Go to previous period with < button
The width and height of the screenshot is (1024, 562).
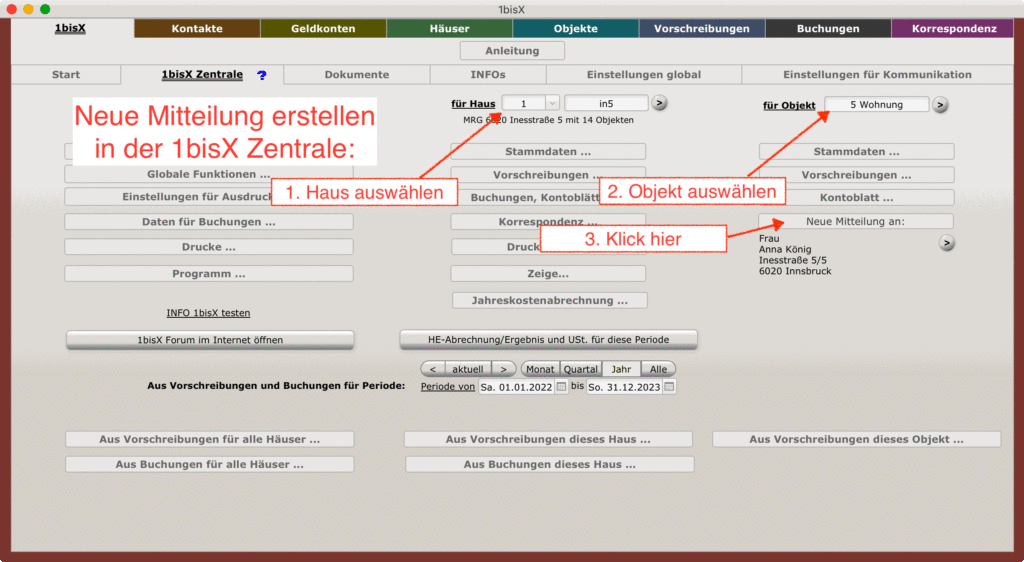(432, 369)
